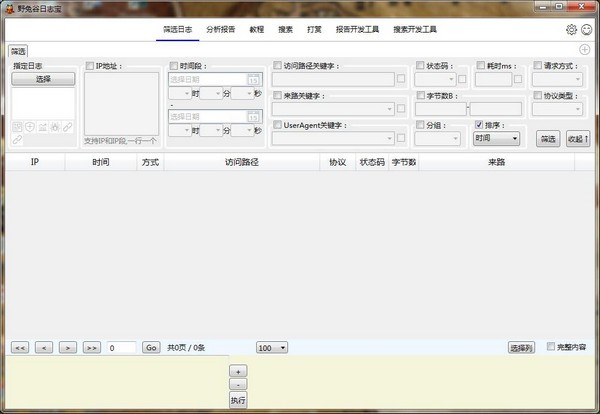Image resolution: width=600 pixels, height=414 pixels.
Task: Enable the 分组 checkbox
Action: [420, 125]
